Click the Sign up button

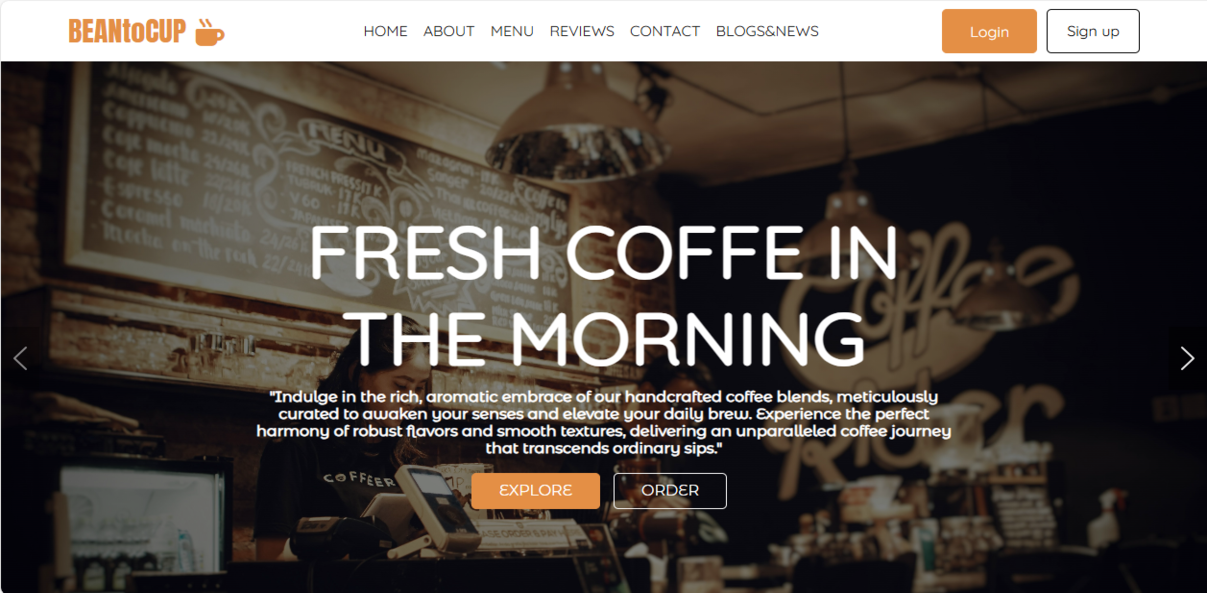(1093, 31)
